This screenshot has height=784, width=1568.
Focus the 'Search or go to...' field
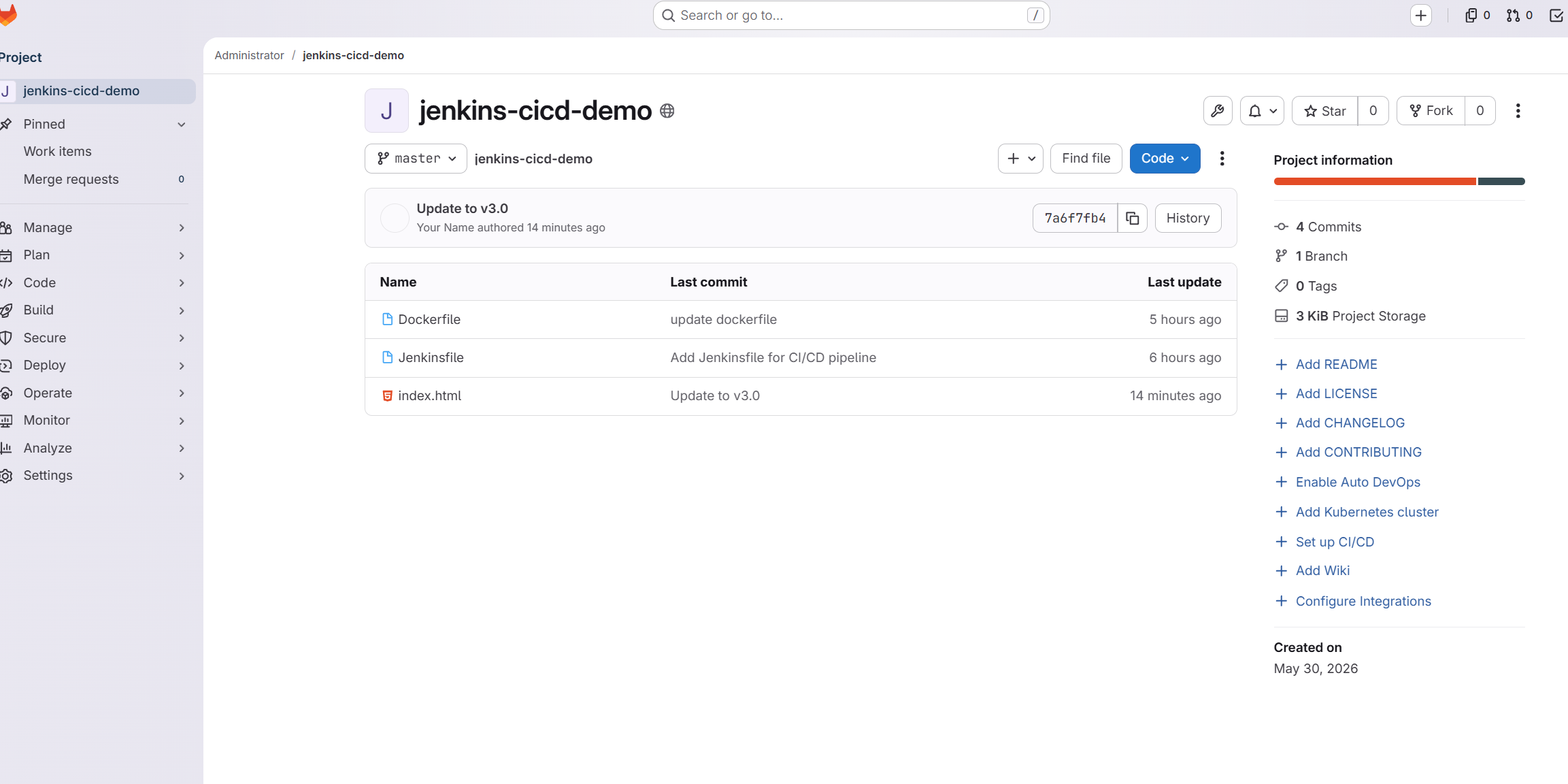851,15
